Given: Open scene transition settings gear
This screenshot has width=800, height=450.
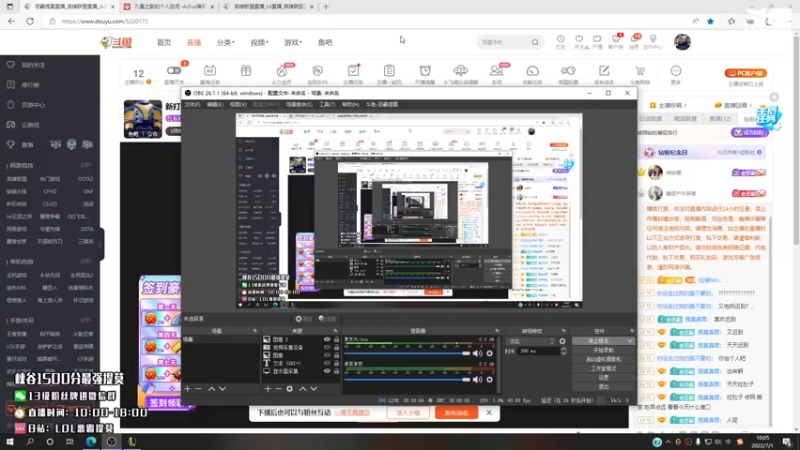Looking at the screenshot, I should click(x=562, y=341).
